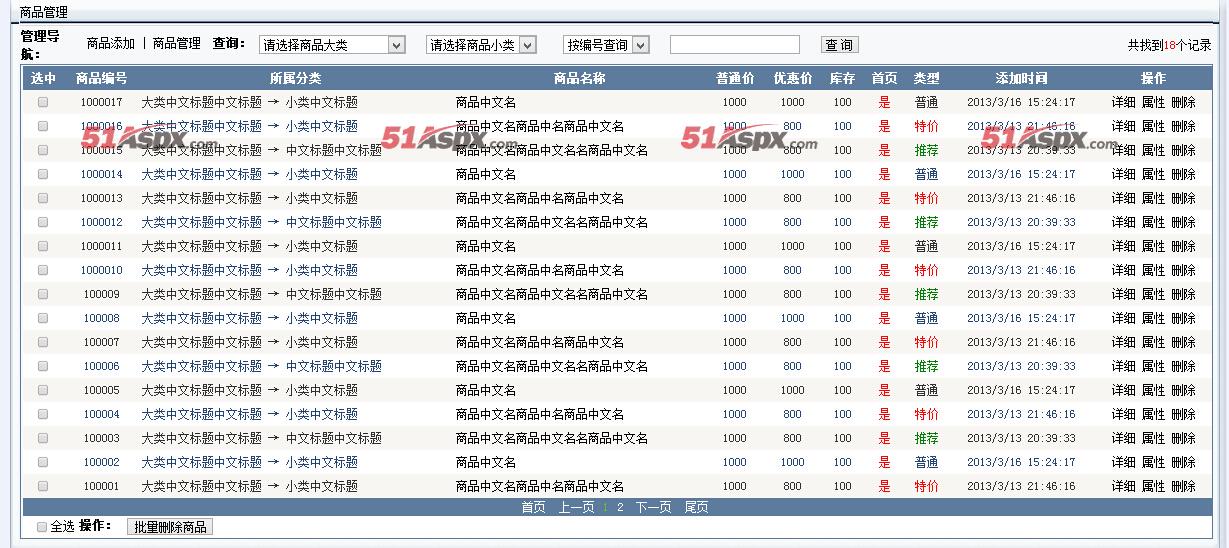This screenshot has width=1229, height=548.
Task: Open the 按编号查询 search type dropdown
Action: pos(606,45)
